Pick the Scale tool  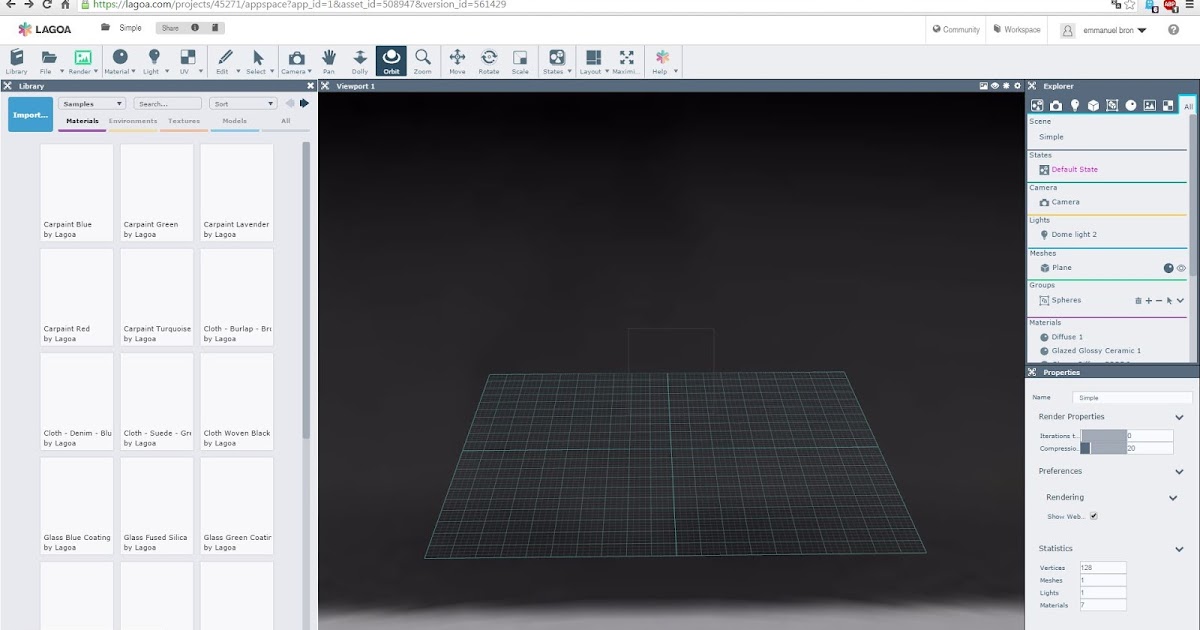(x=520, y=61)
